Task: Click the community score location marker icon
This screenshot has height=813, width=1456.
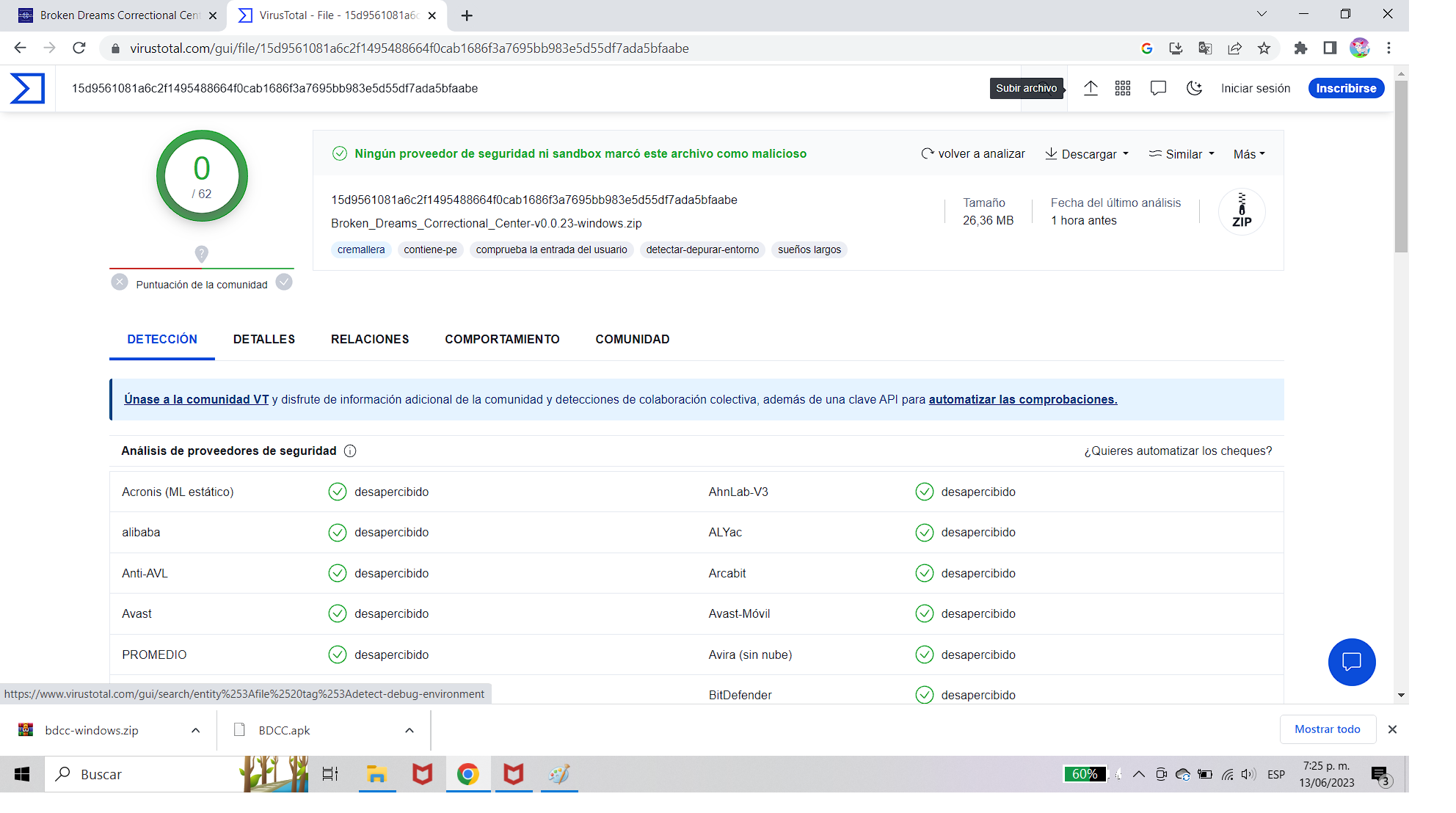Action: (x=201, y=254)
